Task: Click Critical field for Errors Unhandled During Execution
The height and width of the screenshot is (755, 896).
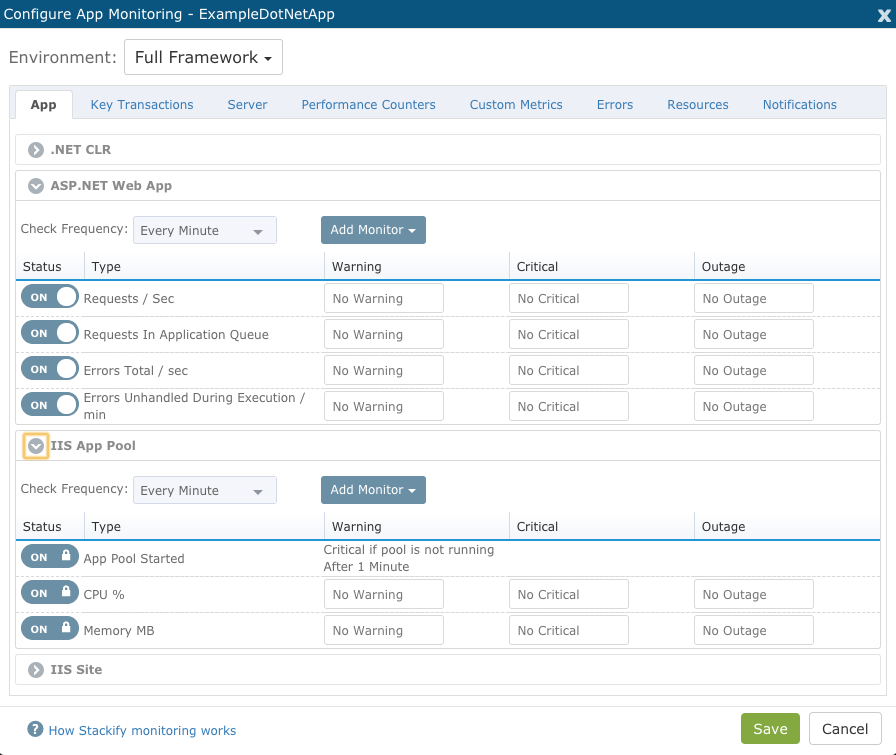Action: coord(569,406)
